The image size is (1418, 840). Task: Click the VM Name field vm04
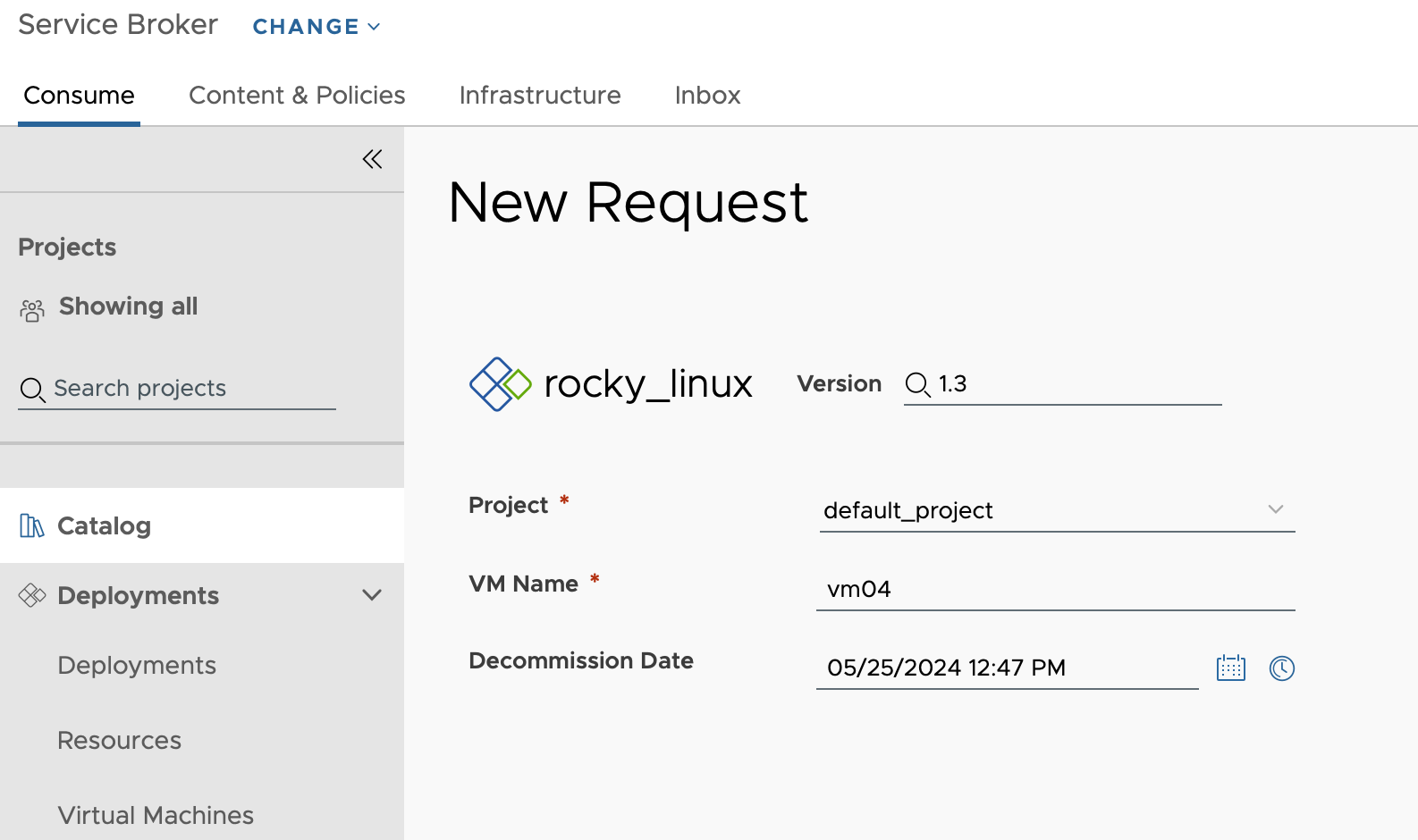1056,589
